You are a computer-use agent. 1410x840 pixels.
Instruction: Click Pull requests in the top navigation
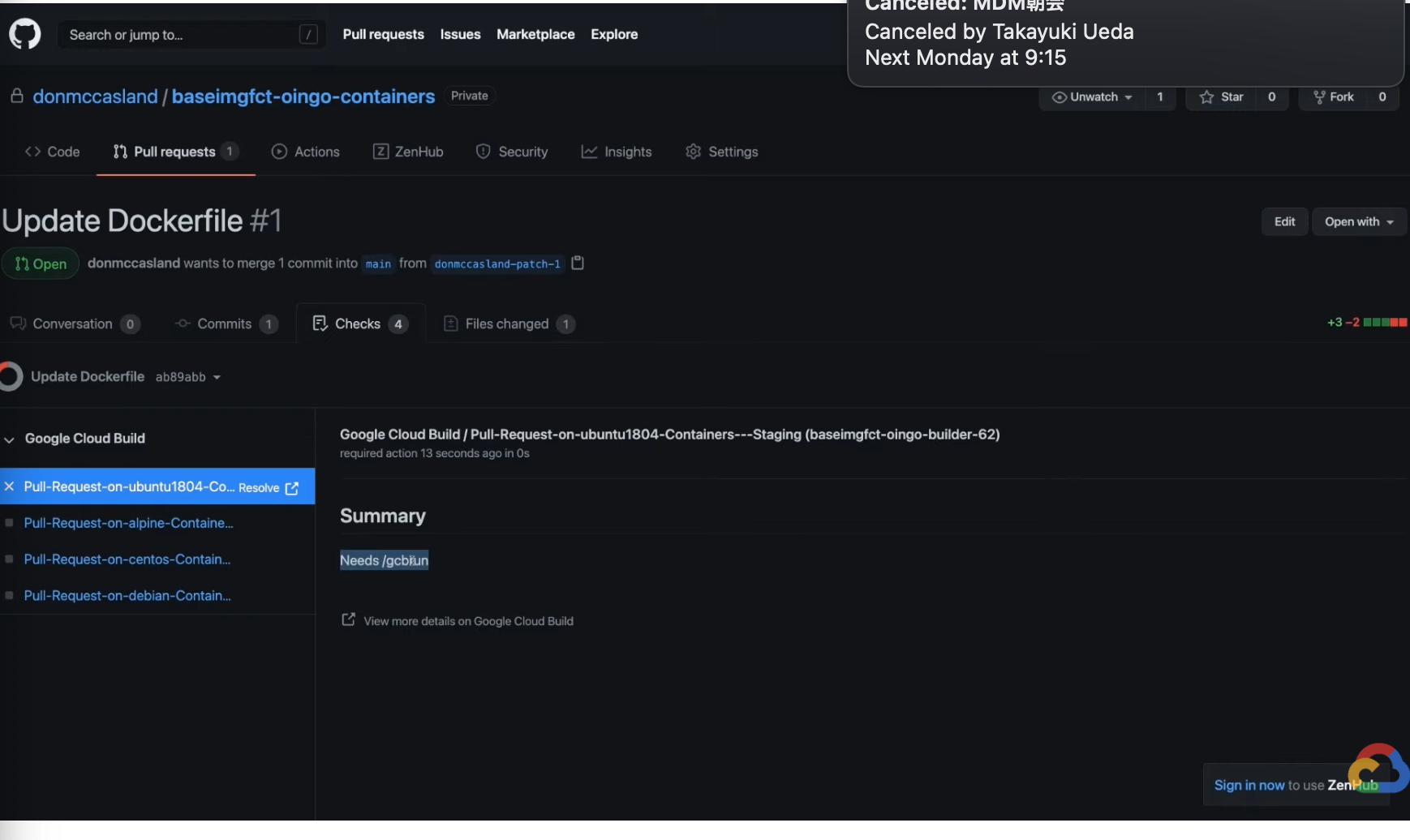(x=384, y=34)
